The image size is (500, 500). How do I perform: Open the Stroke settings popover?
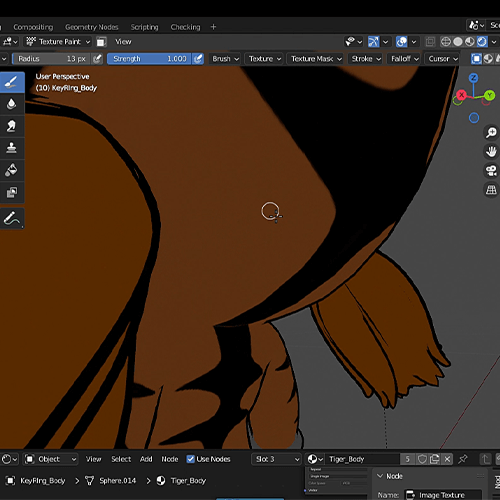click(x=366, y=59)
